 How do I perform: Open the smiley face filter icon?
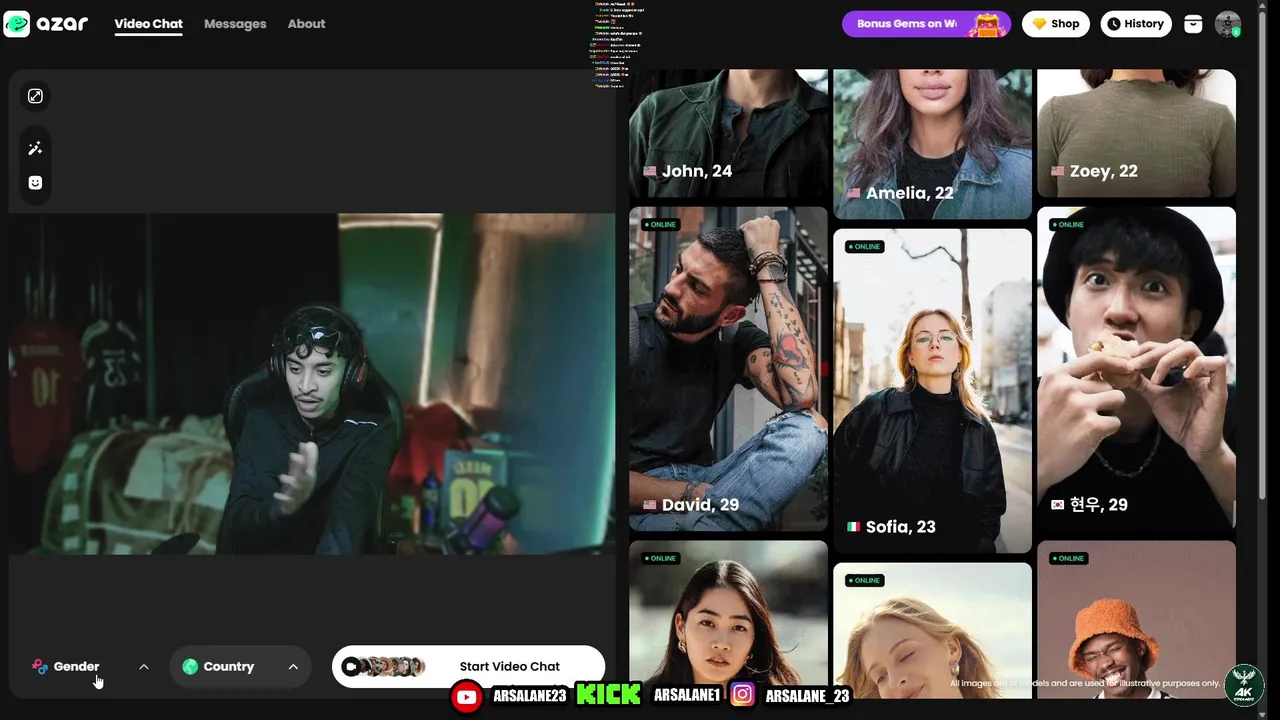(x=35, y=183)
